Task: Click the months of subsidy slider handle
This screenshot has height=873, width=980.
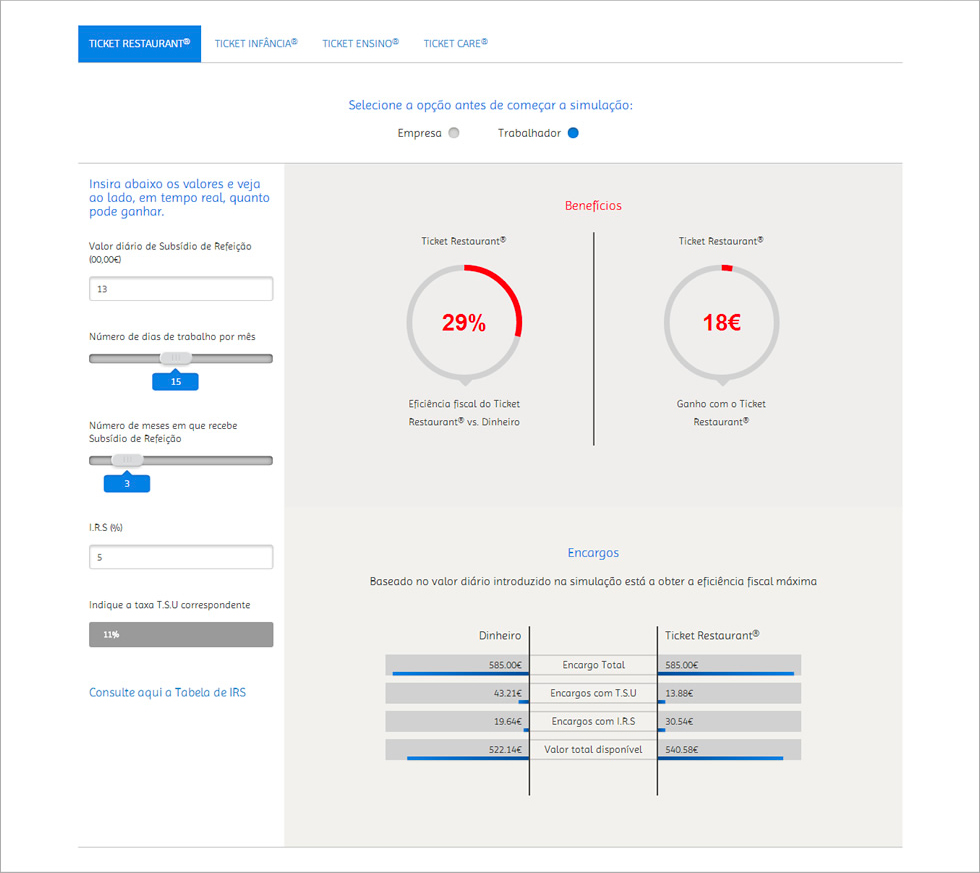Action: coord(127,460)
